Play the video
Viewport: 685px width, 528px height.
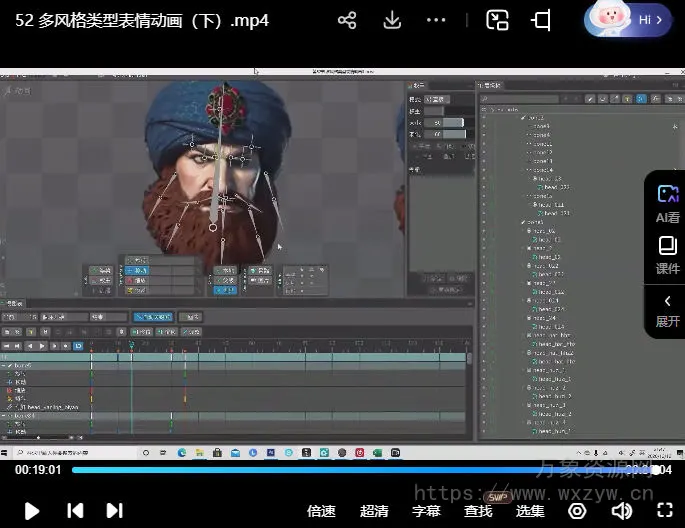click(x=32, y=511)
